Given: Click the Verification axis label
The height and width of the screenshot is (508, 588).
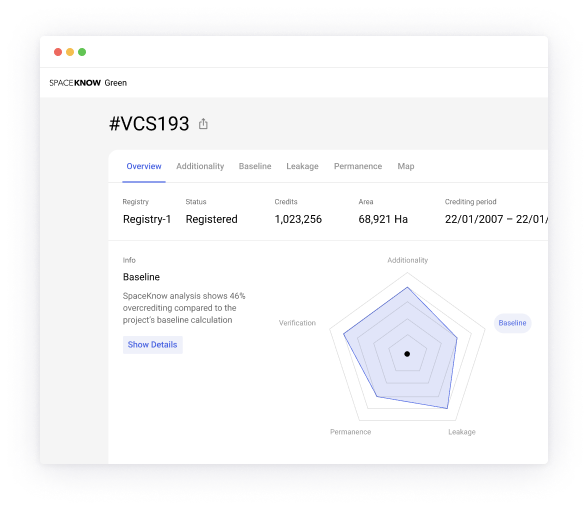Looking at the screenshot, I should point(297,323).
